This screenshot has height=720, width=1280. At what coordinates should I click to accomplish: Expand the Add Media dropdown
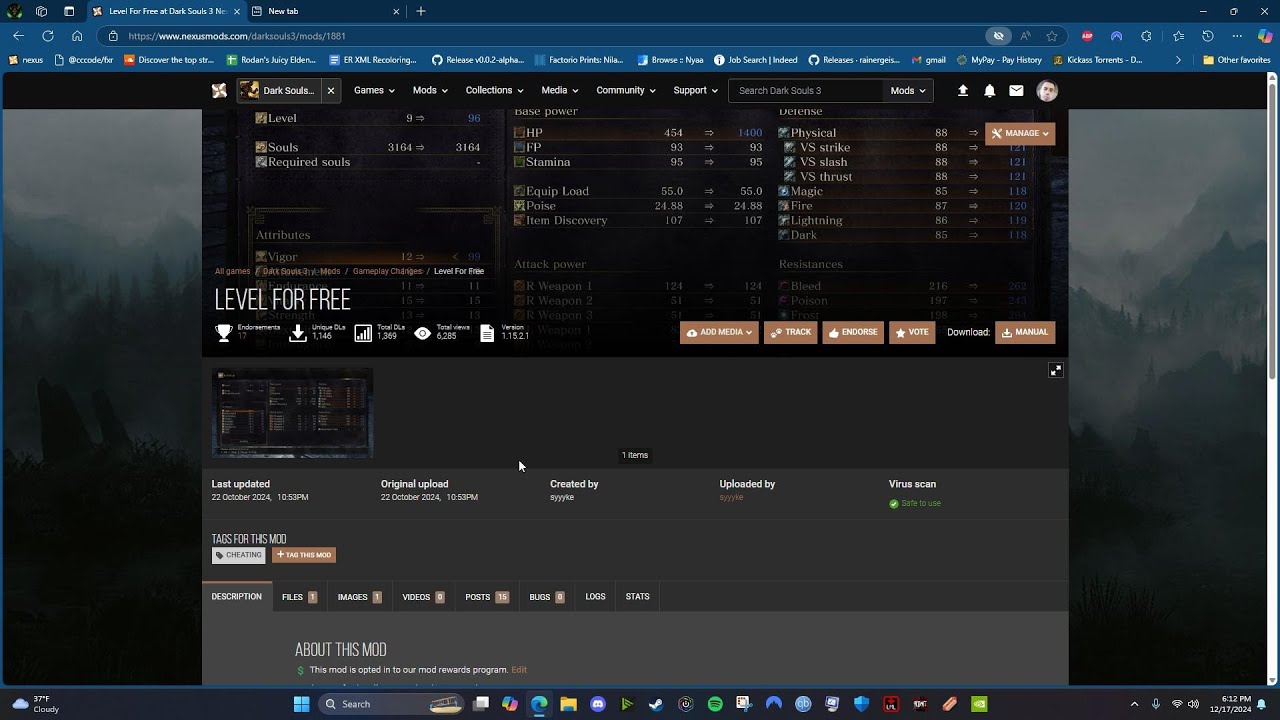(719, 332)
